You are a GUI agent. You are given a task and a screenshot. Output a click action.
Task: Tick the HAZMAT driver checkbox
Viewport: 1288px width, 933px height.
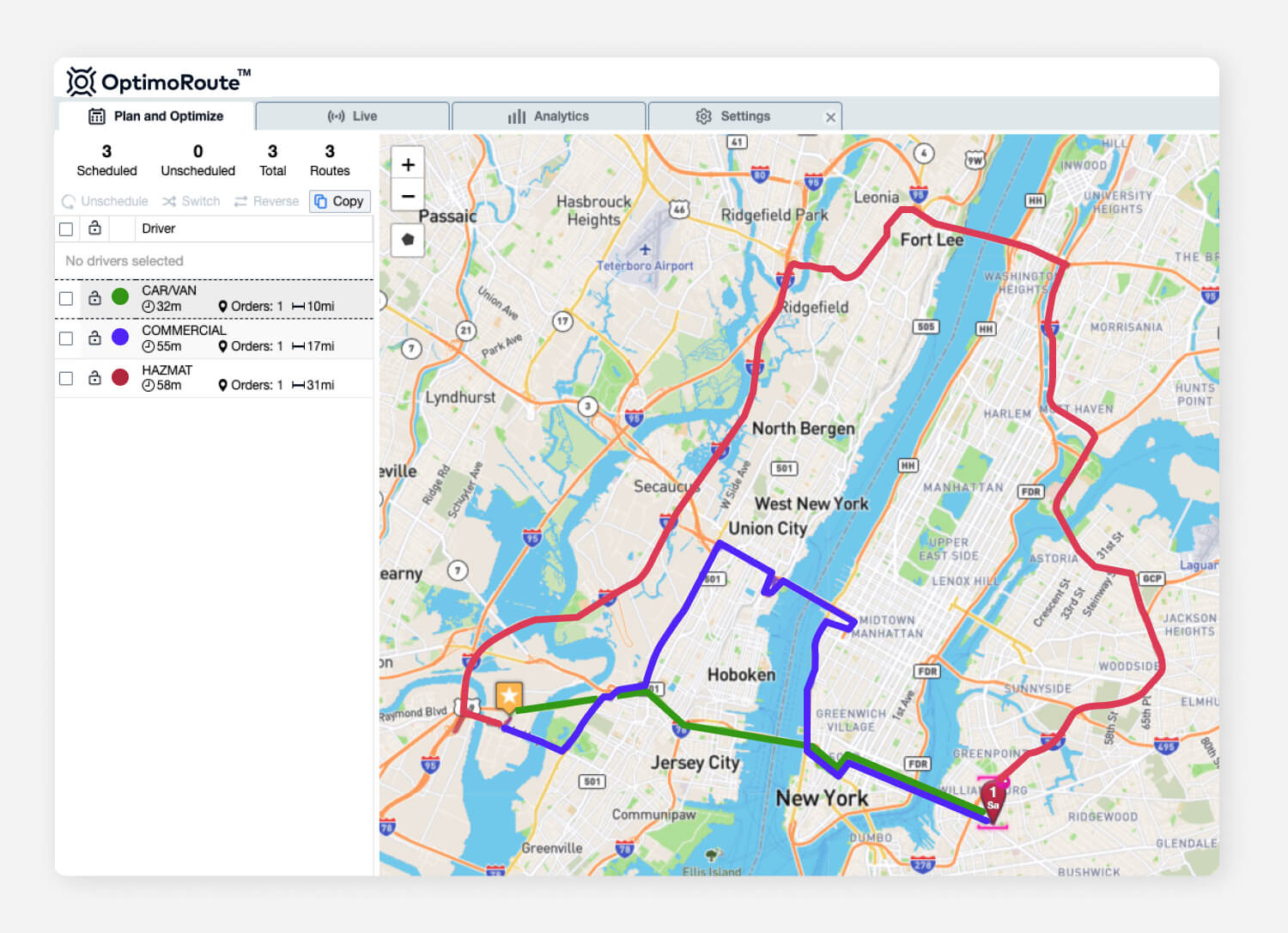coord(66,378)
